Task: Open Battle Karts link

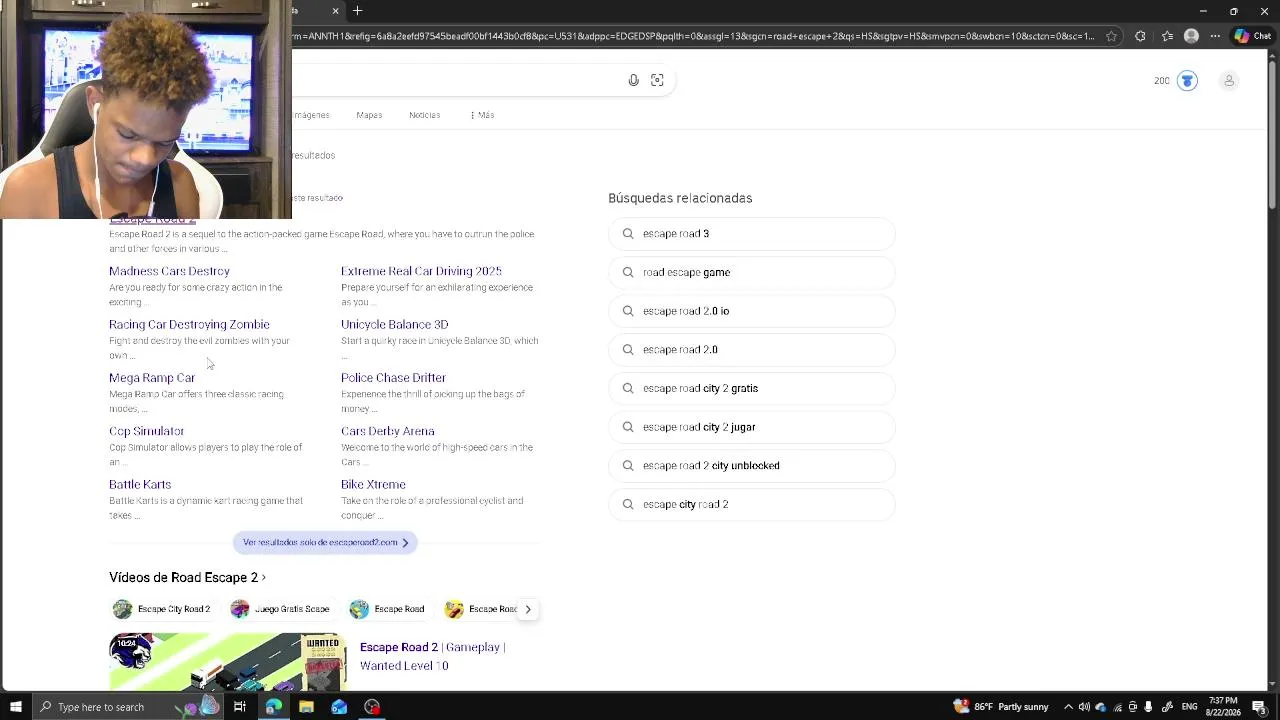Action: click(140, 484)
